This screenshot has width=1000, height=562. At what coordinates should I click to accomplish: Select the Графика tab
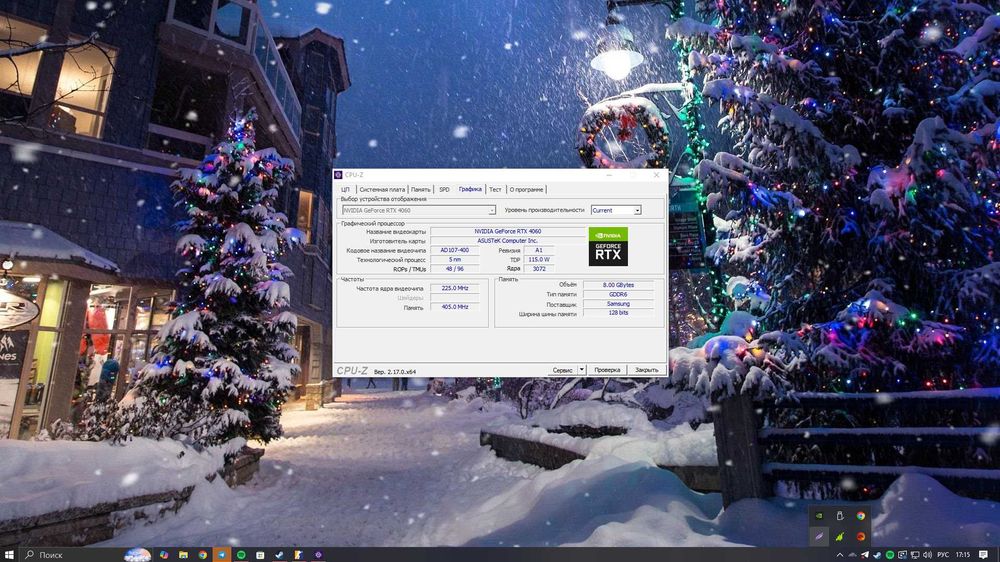click(470, 189)
